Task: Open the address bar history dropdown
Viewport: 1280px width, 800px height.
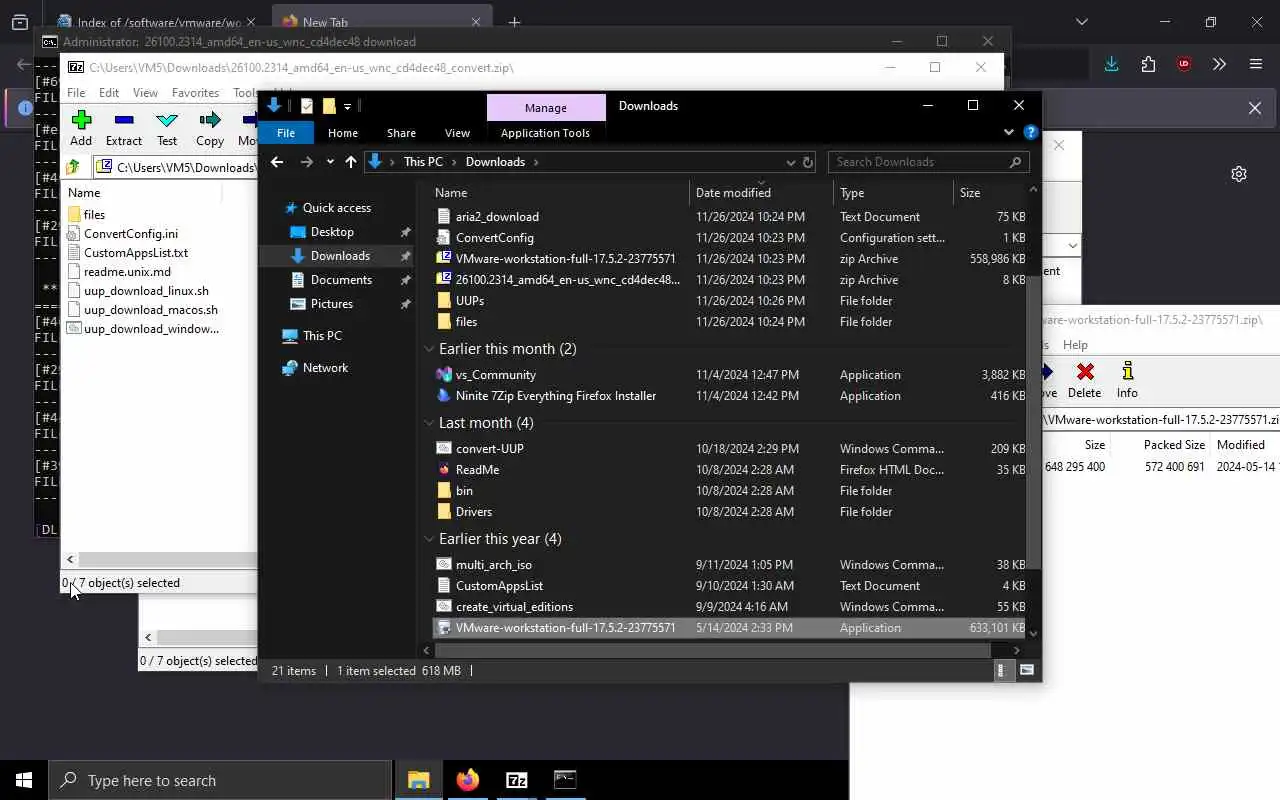Action: (x=791, y=162)
